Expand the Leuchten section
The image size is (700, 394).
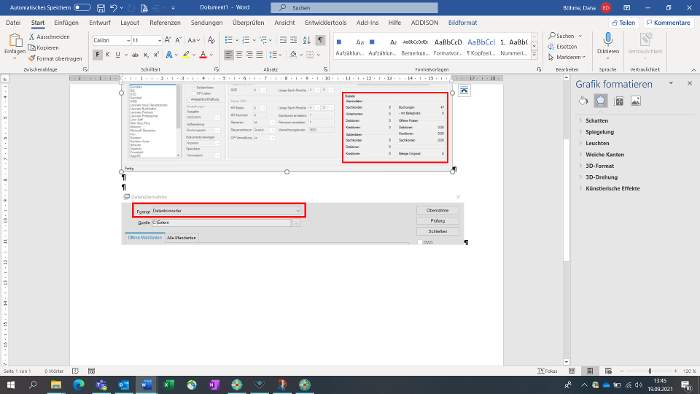pos(597,143)
